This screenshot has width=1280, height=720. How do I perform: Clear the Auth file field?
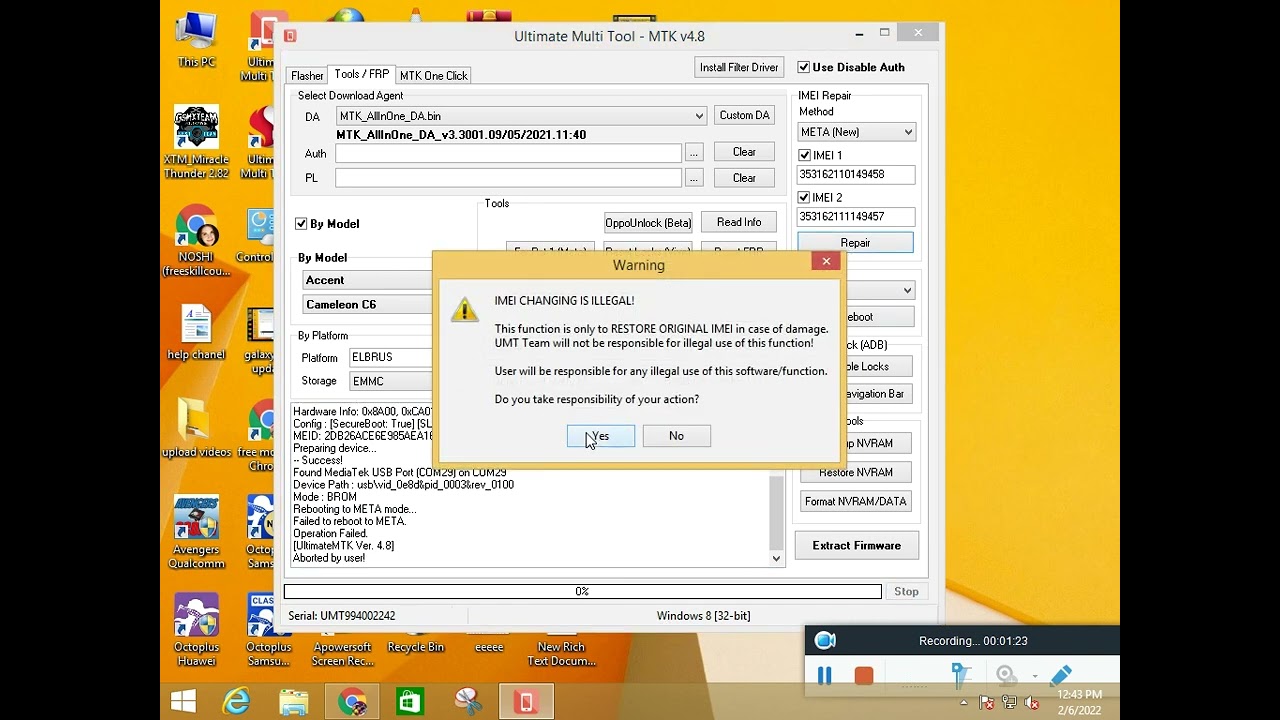tap(744, 152)
